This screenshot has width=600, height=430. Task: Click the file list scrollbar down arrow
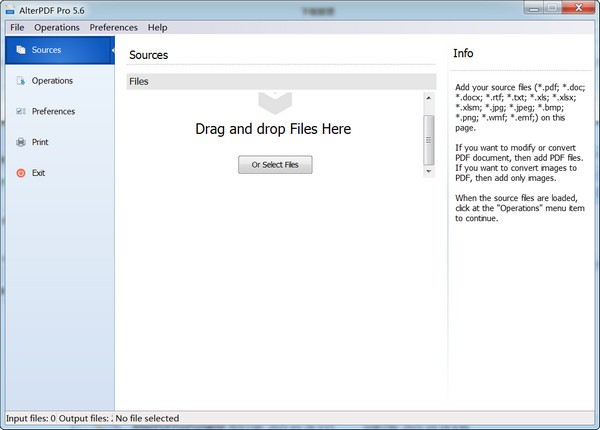(429, 172)
